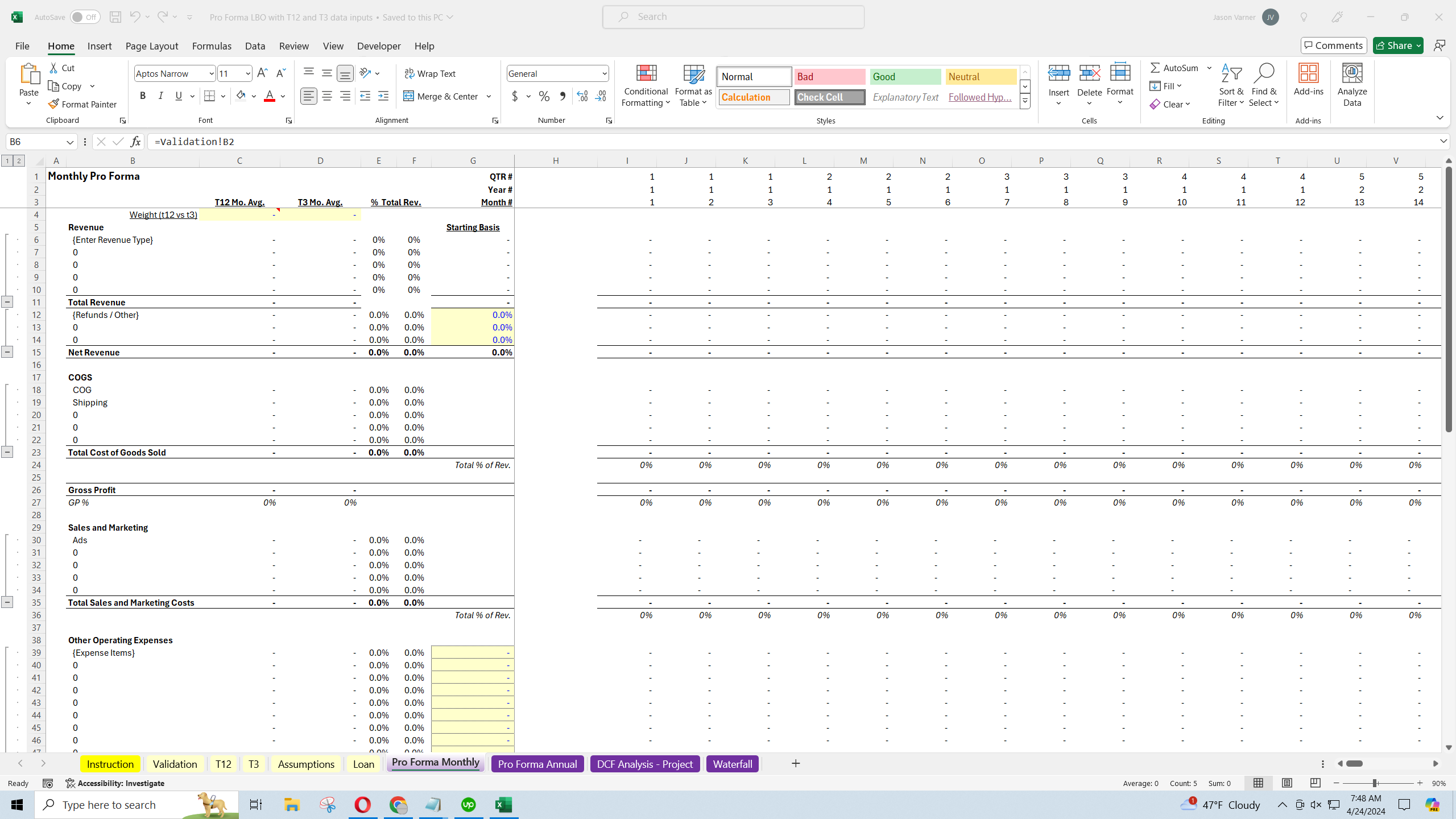Select the Format Painter tool
Screen dimensions: 1456x819
click(83, 104)
